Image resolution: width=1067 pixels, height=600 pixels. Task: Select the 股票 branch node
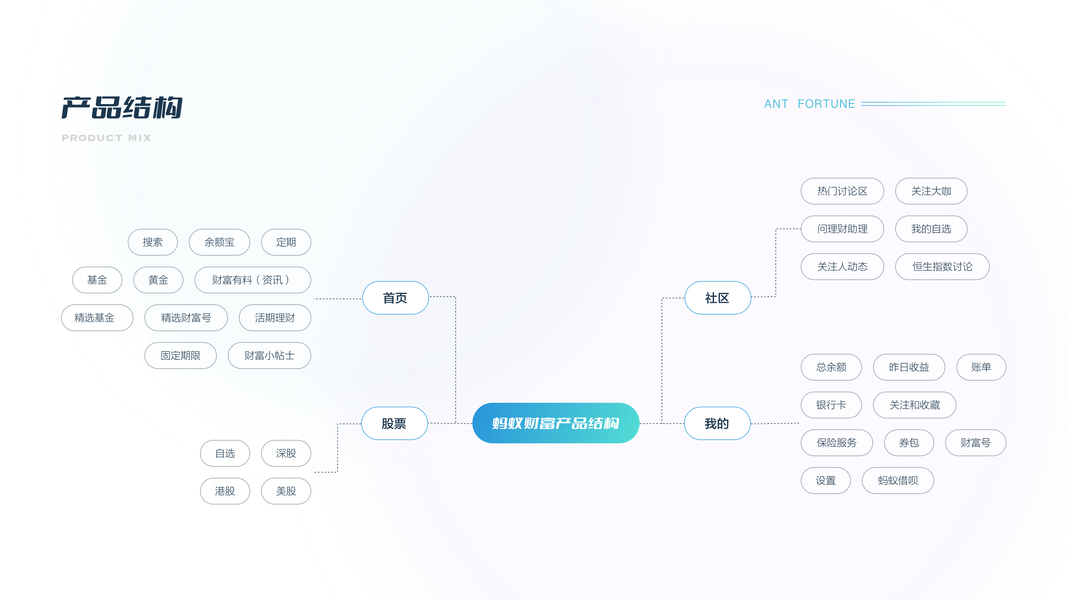tap(394, 423)
